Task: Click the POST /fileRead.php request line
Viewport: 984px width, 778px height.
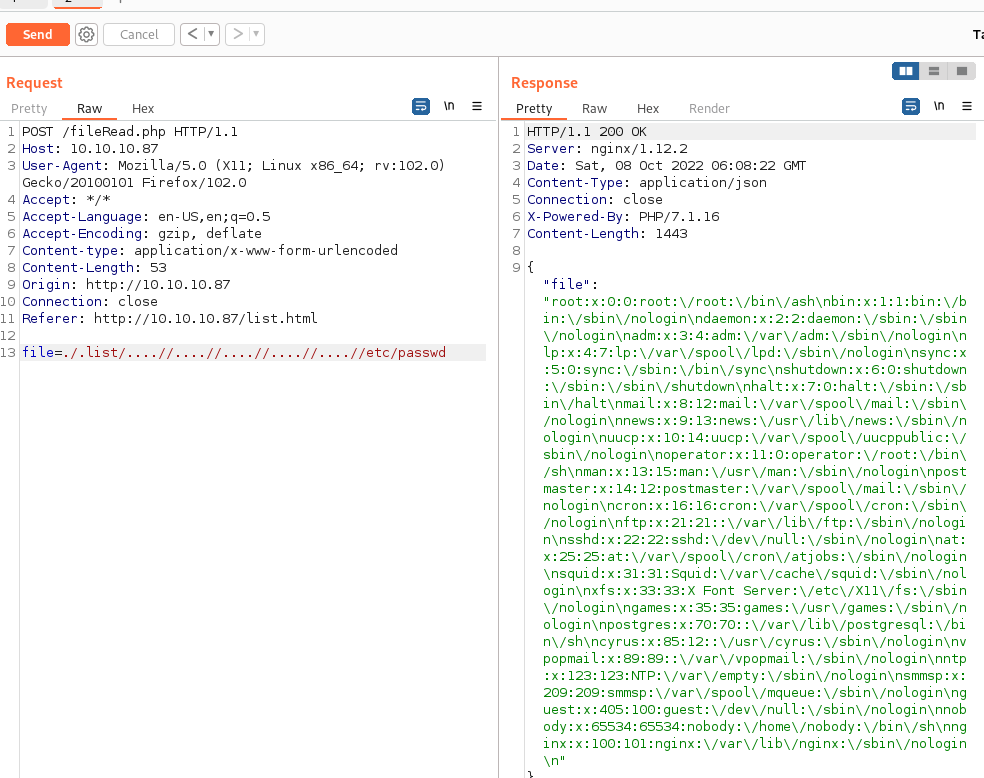Action: (x=130, y=132)
